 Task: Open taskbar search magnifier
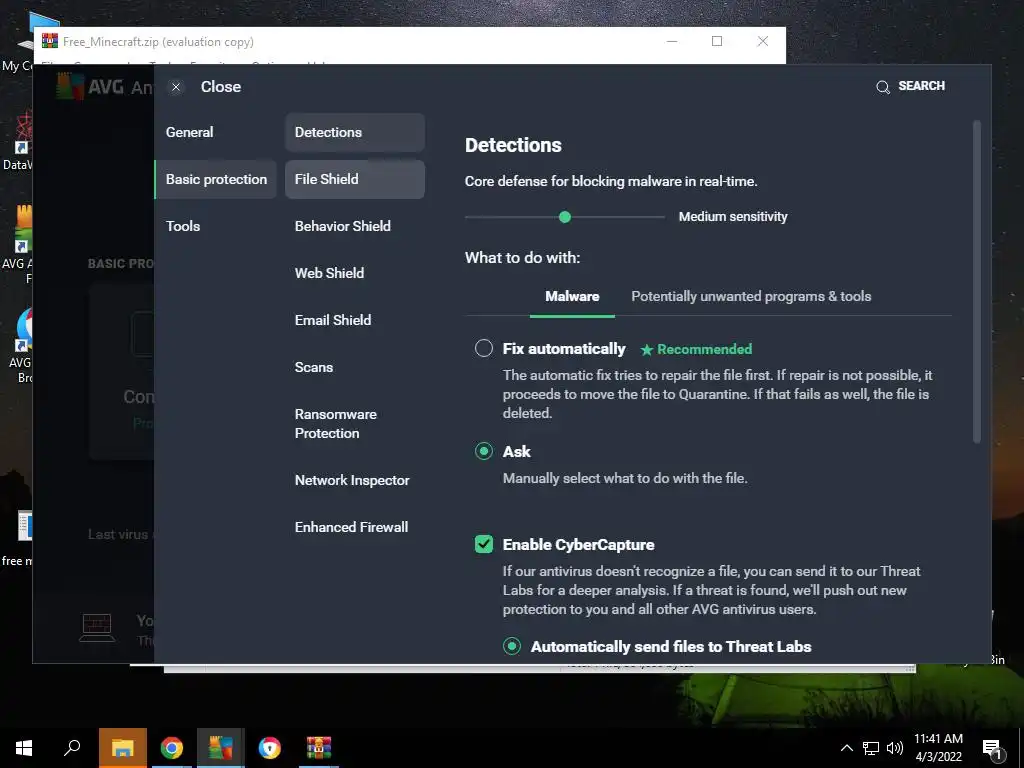point(72,748)
